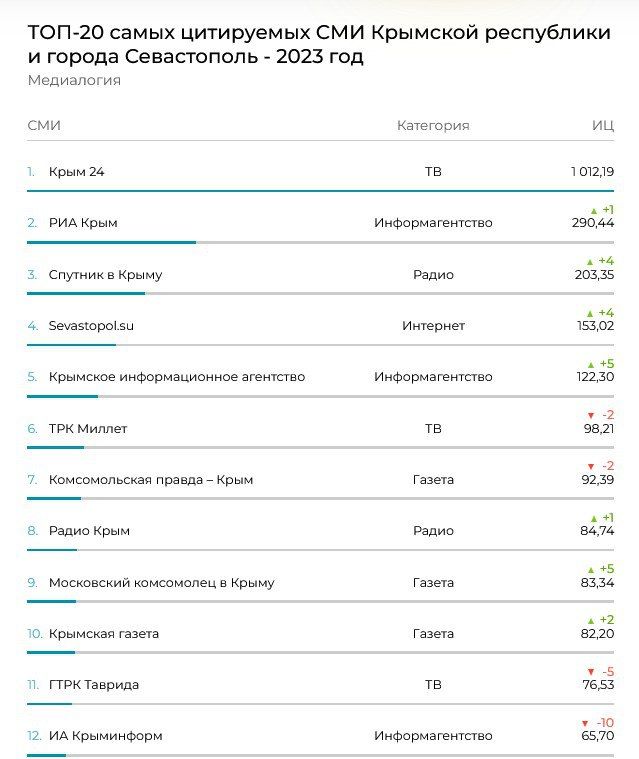Click the Медиалогия source label

[74, 80]
